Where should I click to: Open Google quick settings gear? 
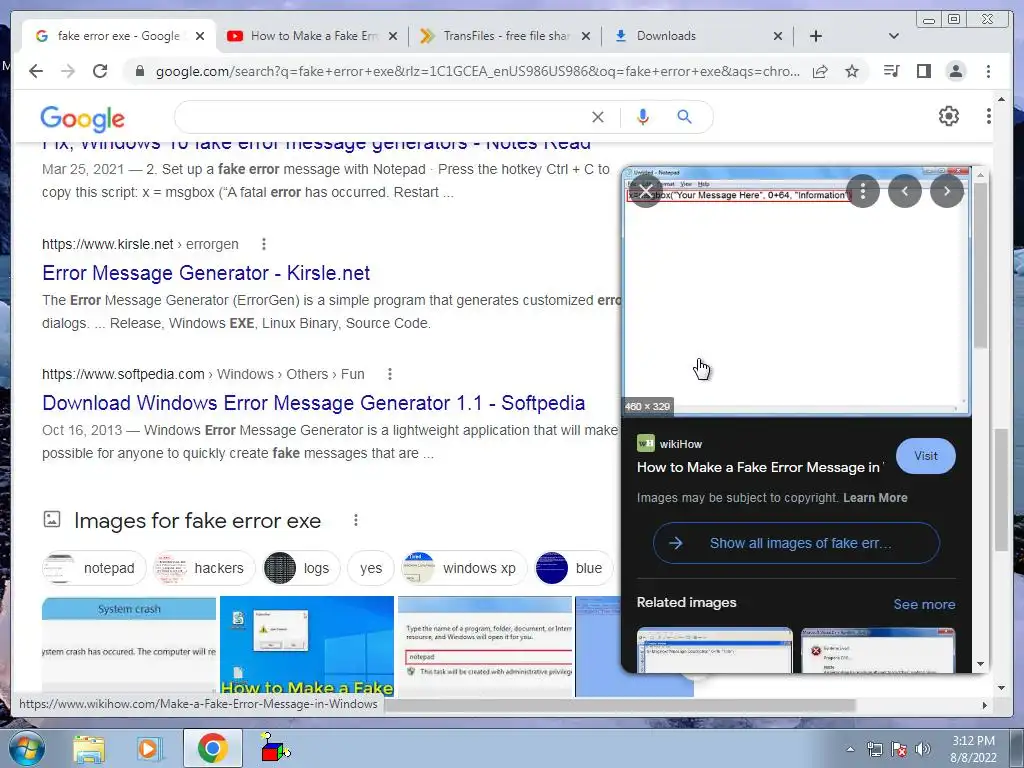[x=948, y=116]
